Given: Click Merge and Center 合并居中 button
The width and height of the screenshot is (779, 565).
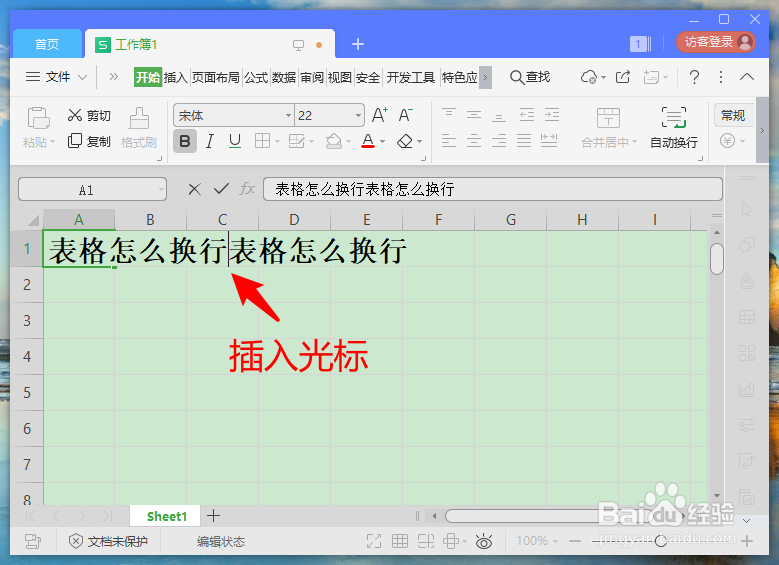Looking at the screenshot, I should coord(609,128).
